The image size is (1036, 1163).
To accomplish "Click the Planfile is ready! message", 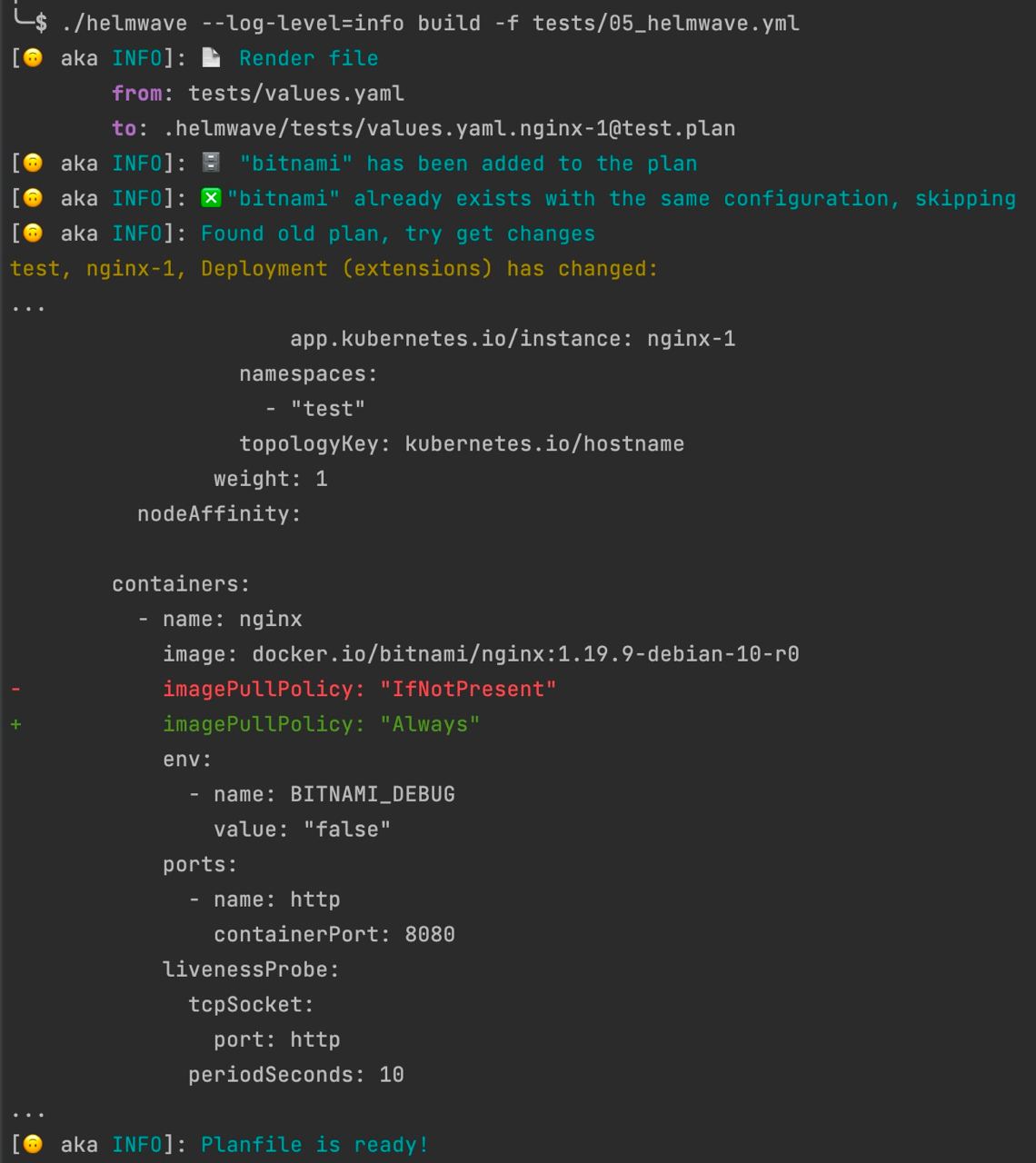I will coord(314,1145).
